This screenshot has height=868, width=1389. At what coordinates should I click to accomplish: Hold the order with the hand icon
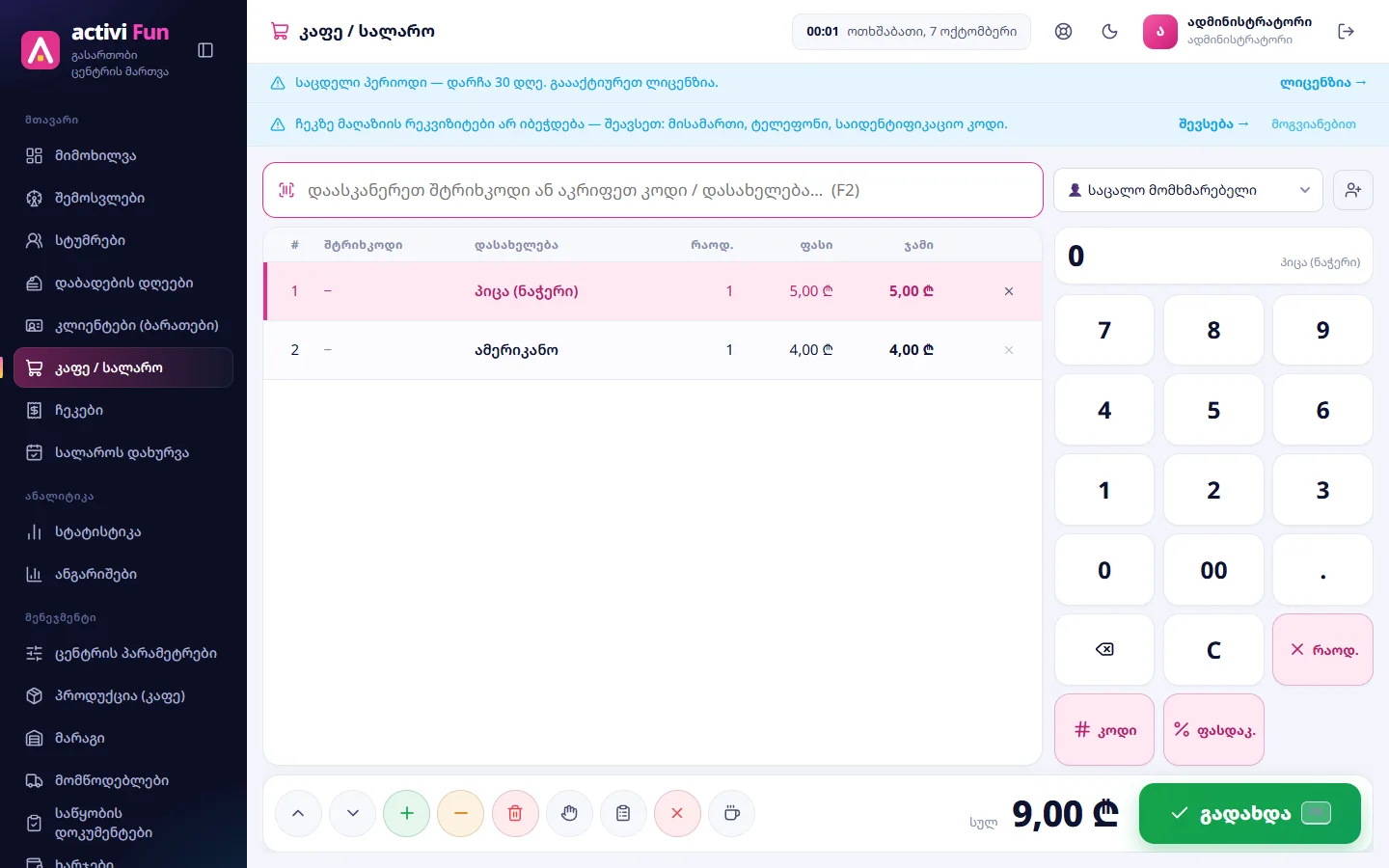click(569, 813)
